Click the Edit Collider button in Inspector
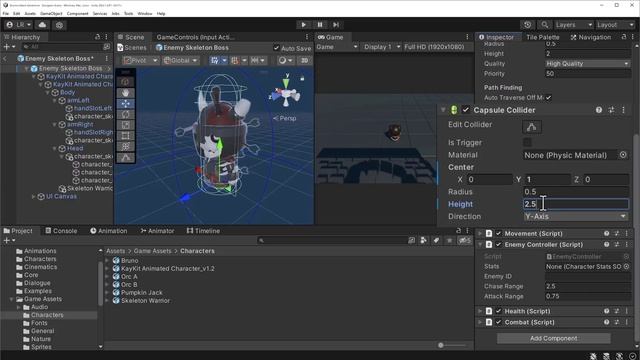Viewport: 640px width, 360px height. tap(532, 127)
